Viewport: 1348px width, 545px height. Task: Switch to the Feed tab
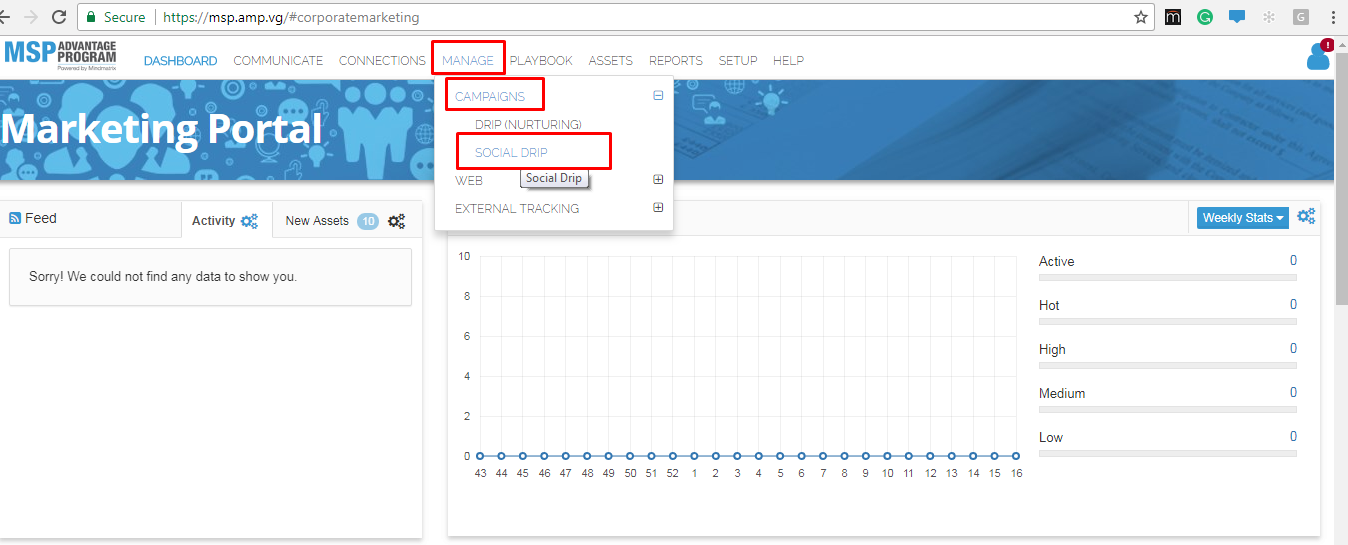[x=33, y=218]
